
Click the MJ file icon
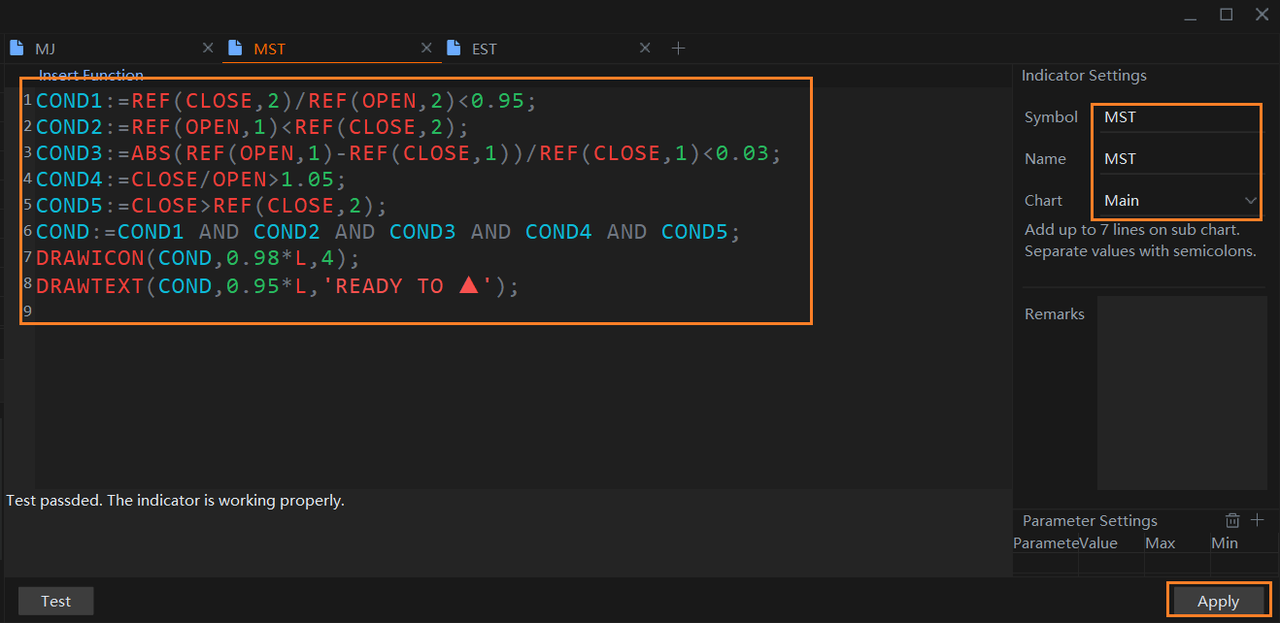pos(16,48)
